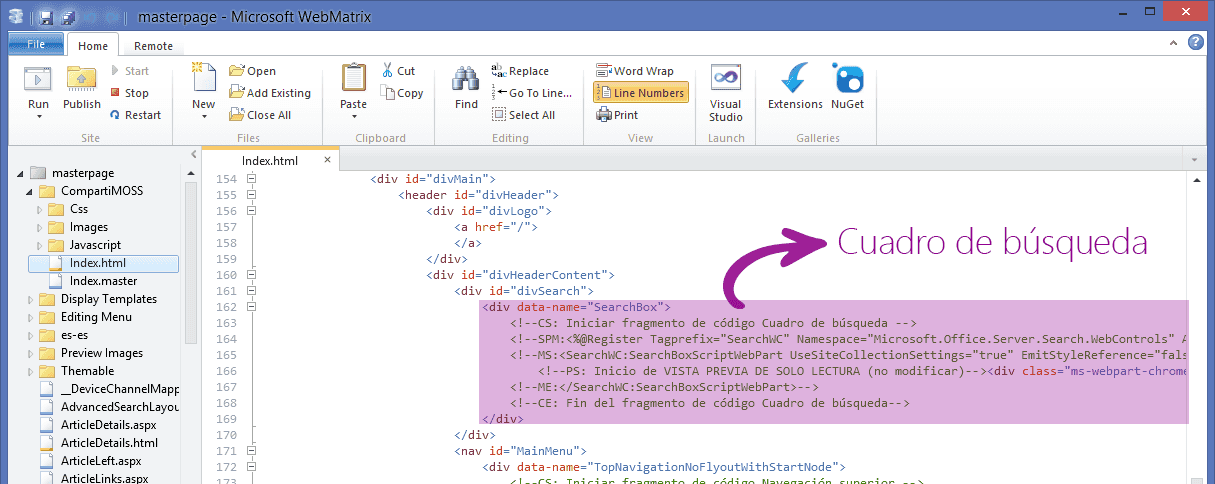Cut the selected text
The width and height of the screenshot is (1215, 484).
tap(398, 71)
